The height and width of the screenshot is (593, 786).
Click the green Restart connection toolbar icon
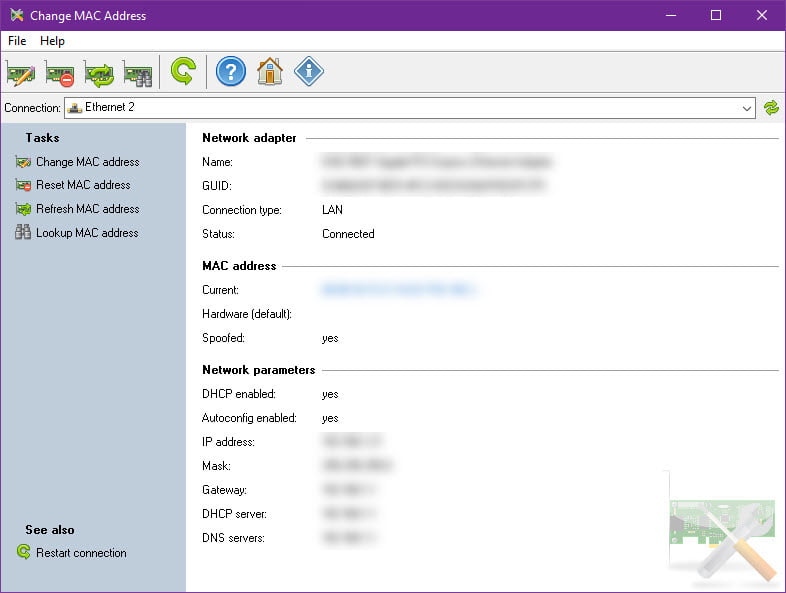pos(183,72)
